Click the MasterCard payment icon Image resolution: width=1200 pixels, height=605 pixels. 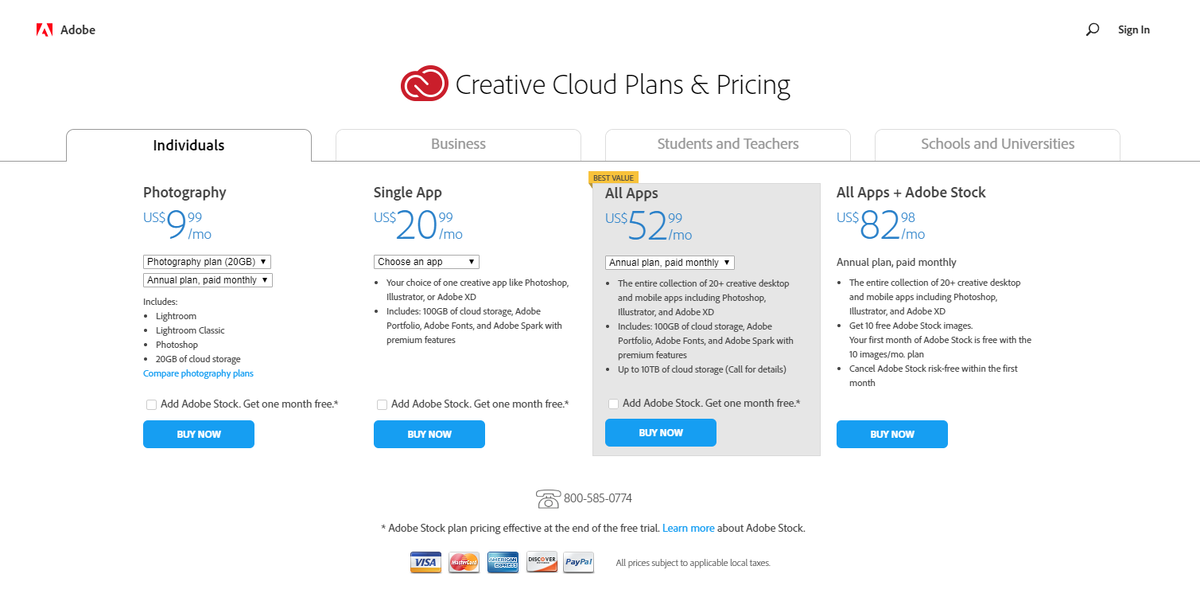(464, 562)
